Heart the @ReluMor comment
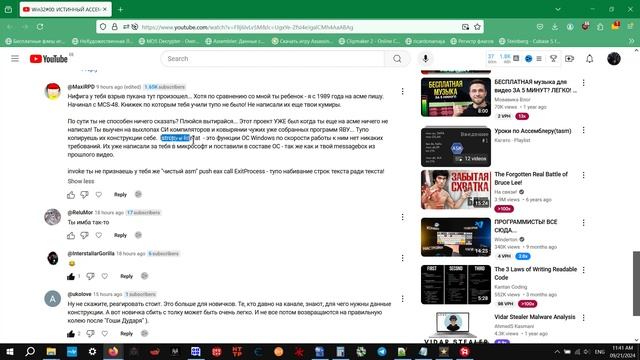Viewport: 640px width, 360px height. point(99,235)
